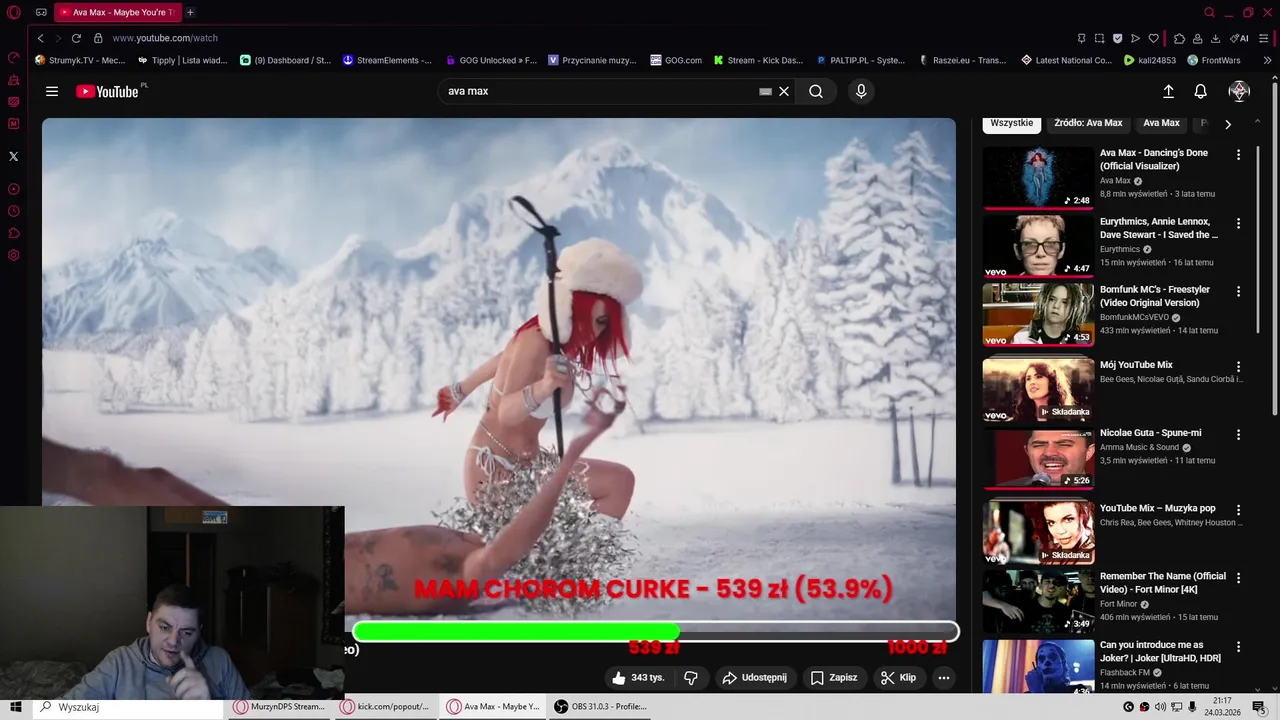Viewport: 1280px width, 720px height.
Task: Open downloads arrow in toolbar
Action: pos(1215,38)
